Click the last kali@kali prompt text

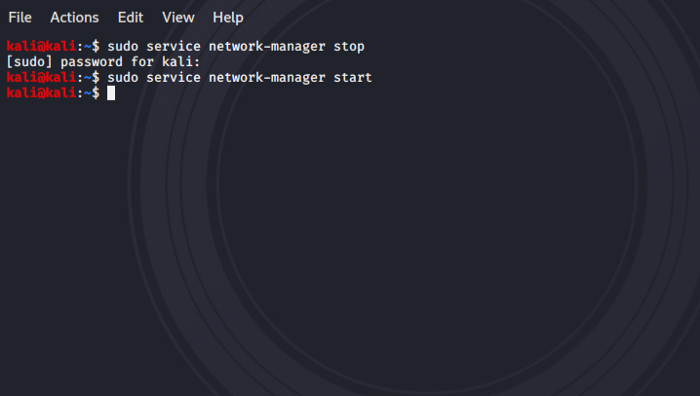[53, 93]
